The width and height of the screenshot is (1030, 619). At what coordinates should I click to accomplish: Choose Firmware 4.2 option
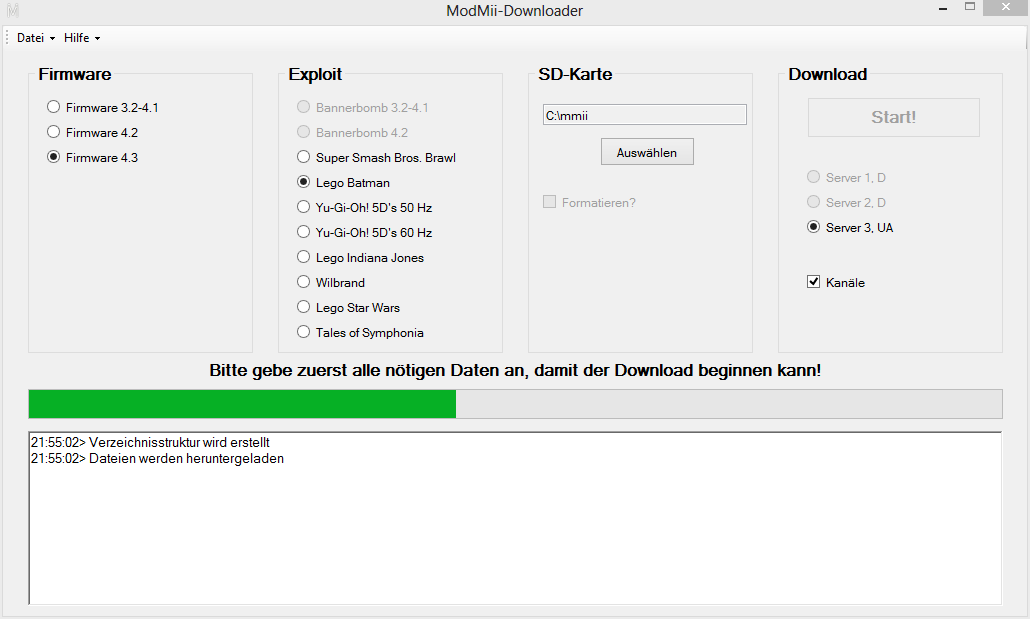[54, 132]
